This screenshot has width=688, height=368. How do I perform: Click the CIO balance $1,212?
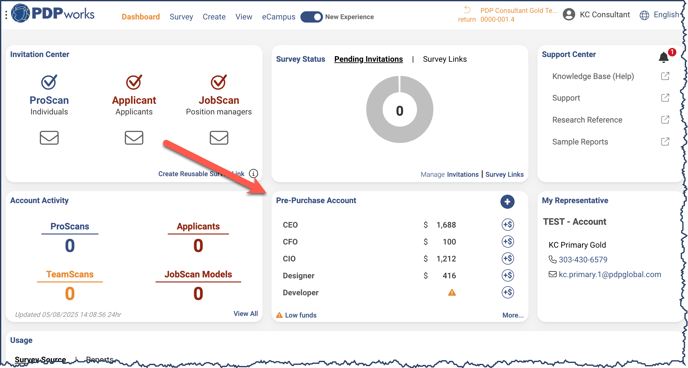click(x=440, y=259)
